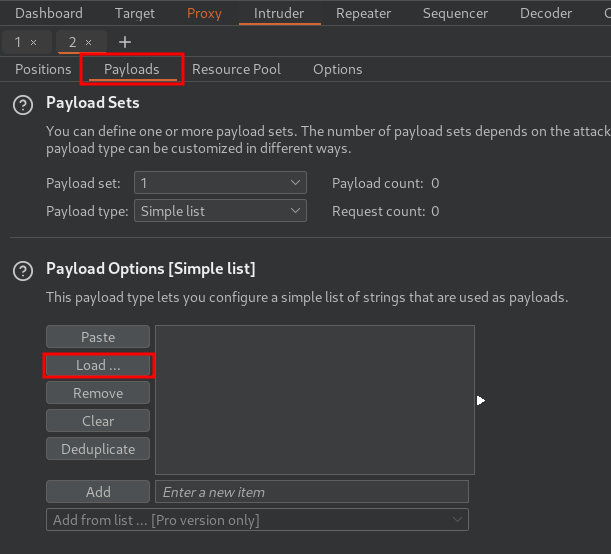The height and width of the screenshot is (554, 611).
Task: Switch to the Proxy tab
Action: [204, 13]
